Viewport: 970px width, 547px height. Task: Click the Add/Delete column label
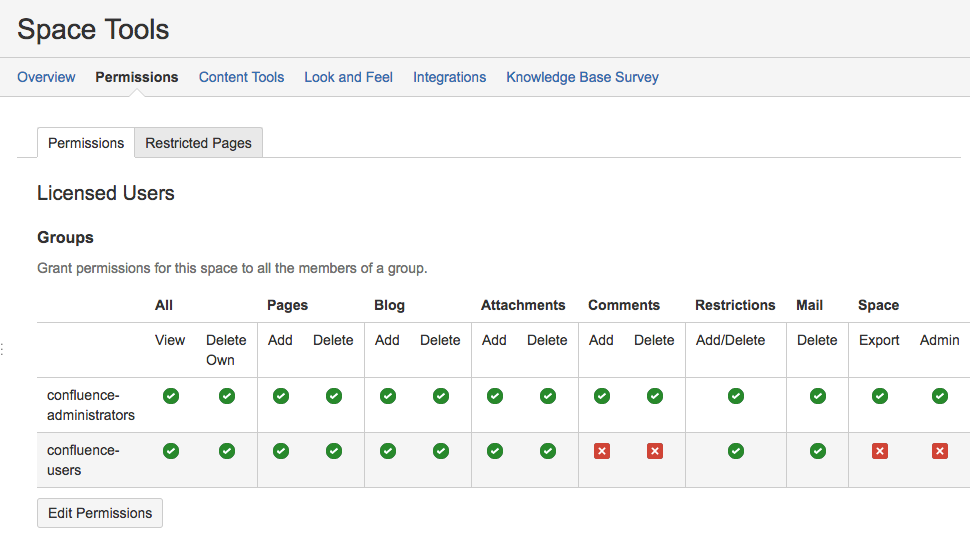731,340
